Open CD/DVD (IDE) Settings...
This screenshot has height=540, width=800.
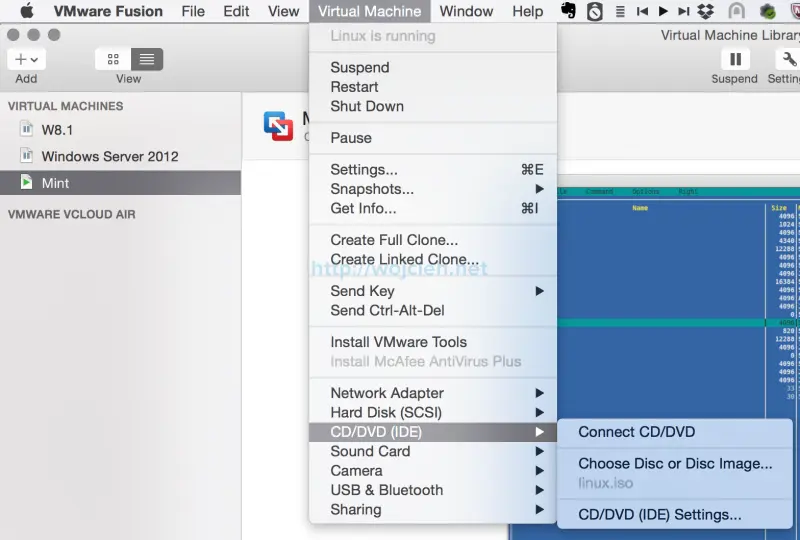pos(674,514)
